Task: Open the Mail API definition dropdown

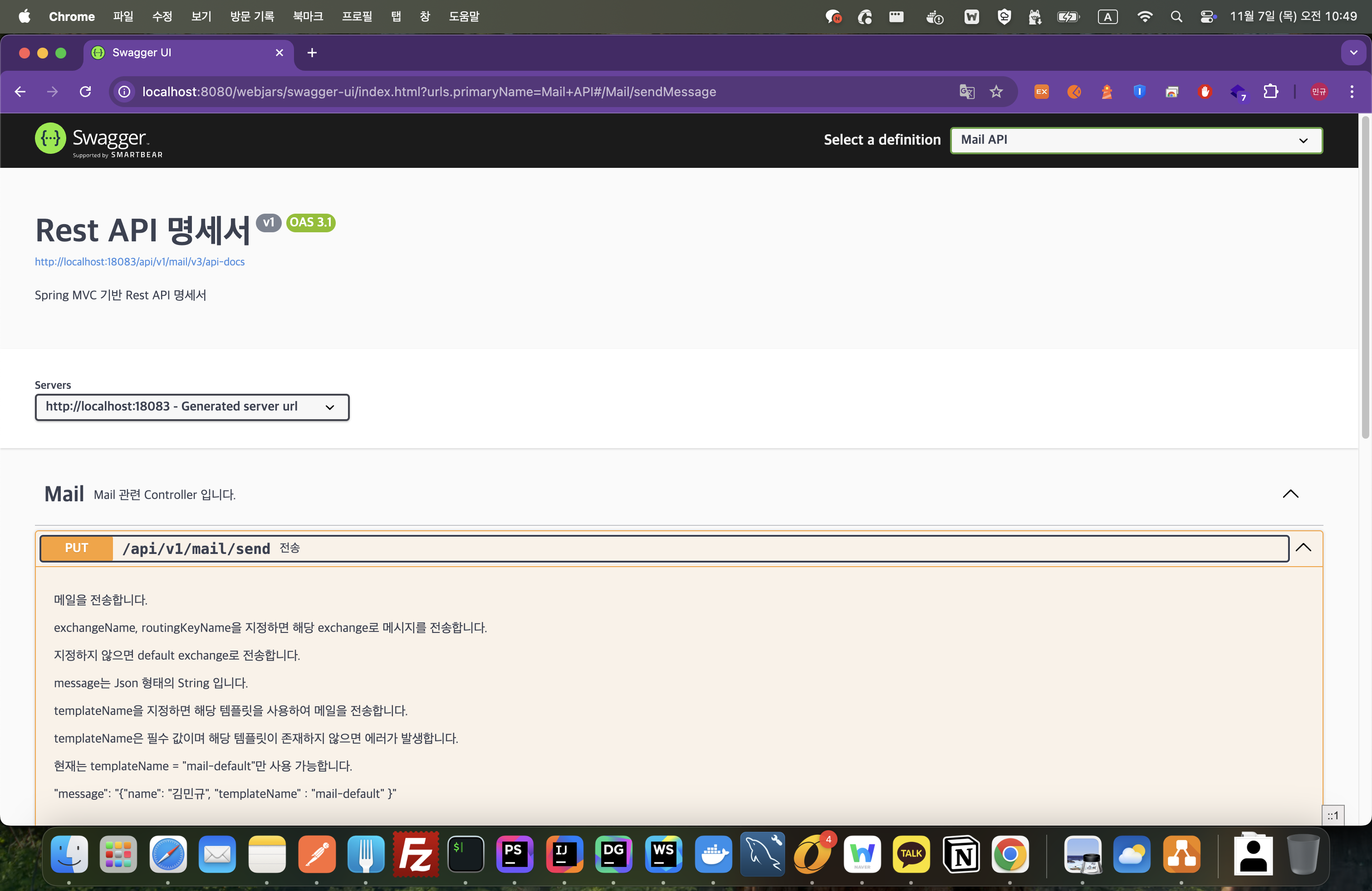Action: [x=1136, y=140]
